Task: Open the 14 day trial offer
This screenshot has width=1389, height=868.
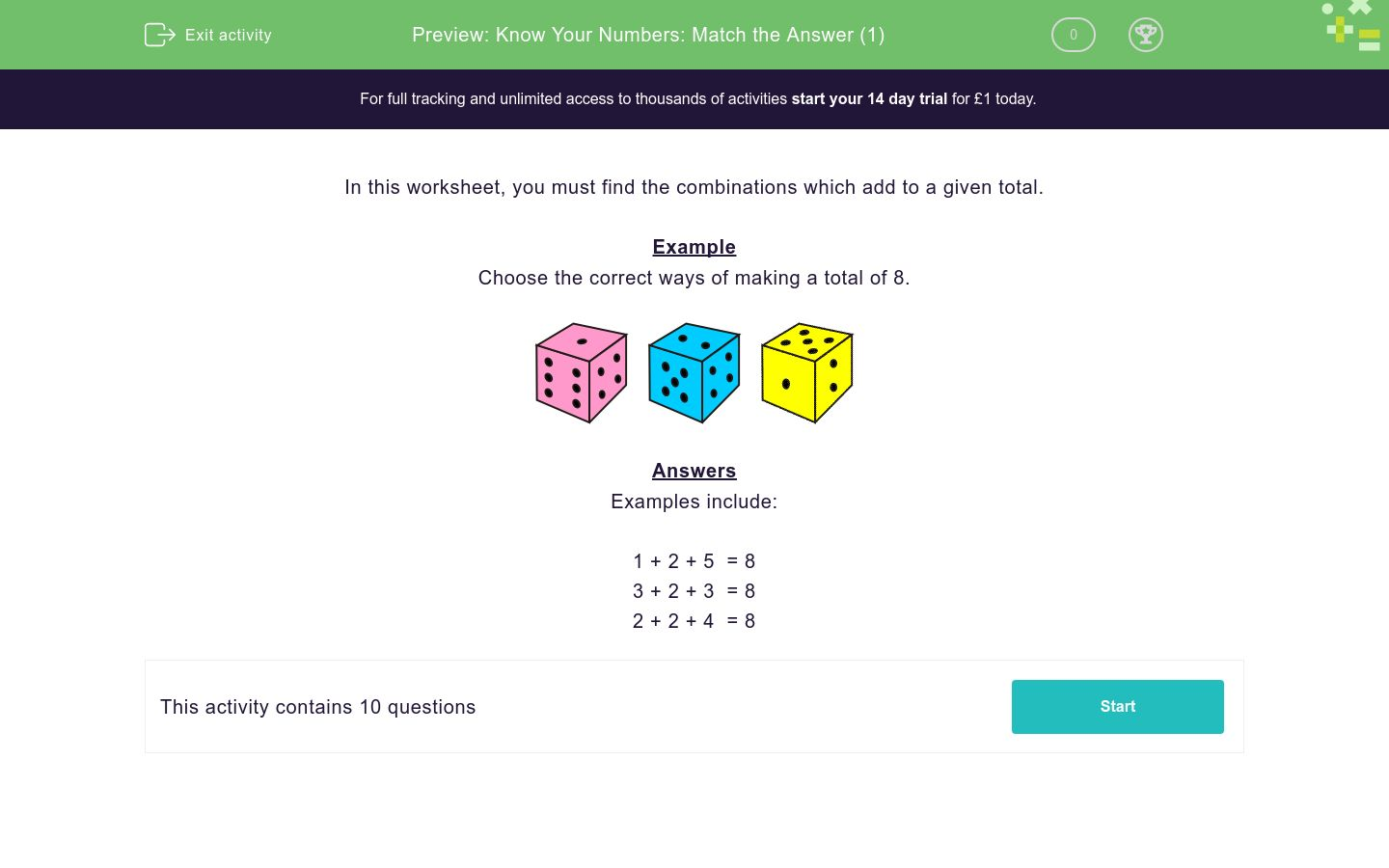Action: pyautogui.click(x=868, y=98)
